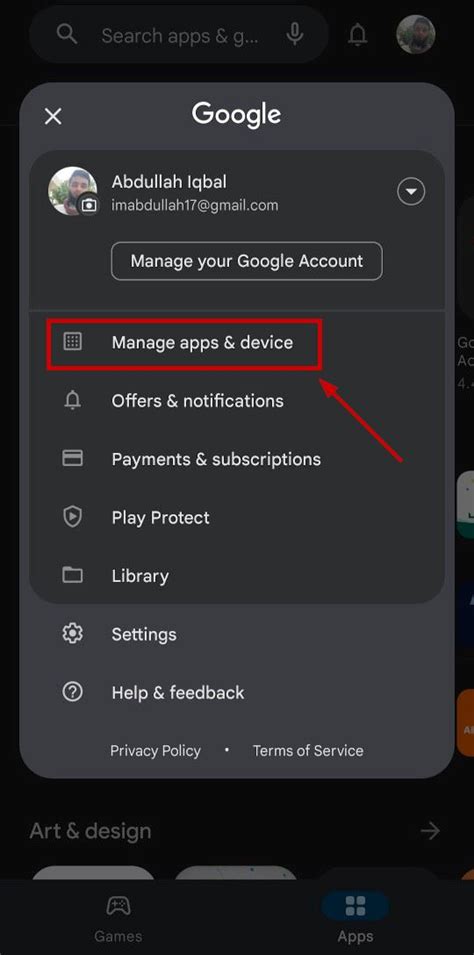Open notifications via the bell icon
Image resolution: width=474 pixels, height=955 pixels.
tap(358, 35)
